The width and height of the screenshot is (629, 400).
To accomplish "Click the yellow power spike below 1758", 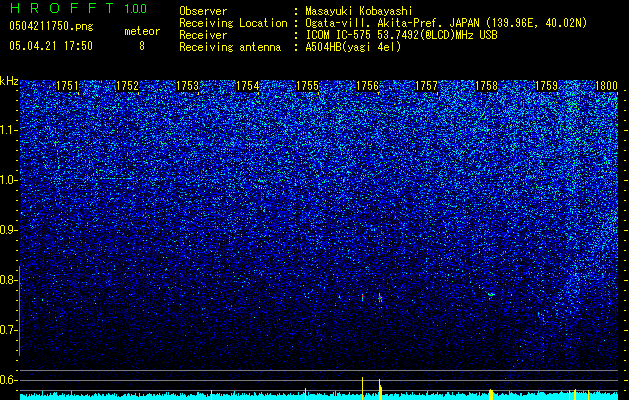I will point(491,394).
